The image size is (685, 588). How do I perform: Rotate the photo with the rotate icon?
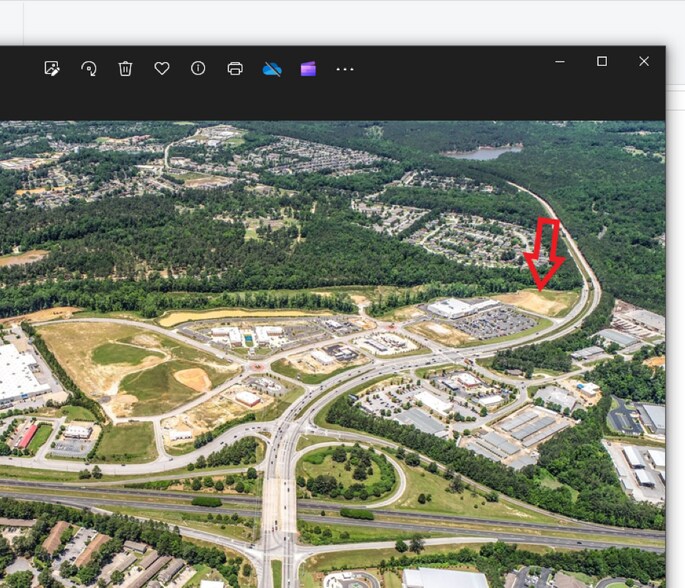89,68
